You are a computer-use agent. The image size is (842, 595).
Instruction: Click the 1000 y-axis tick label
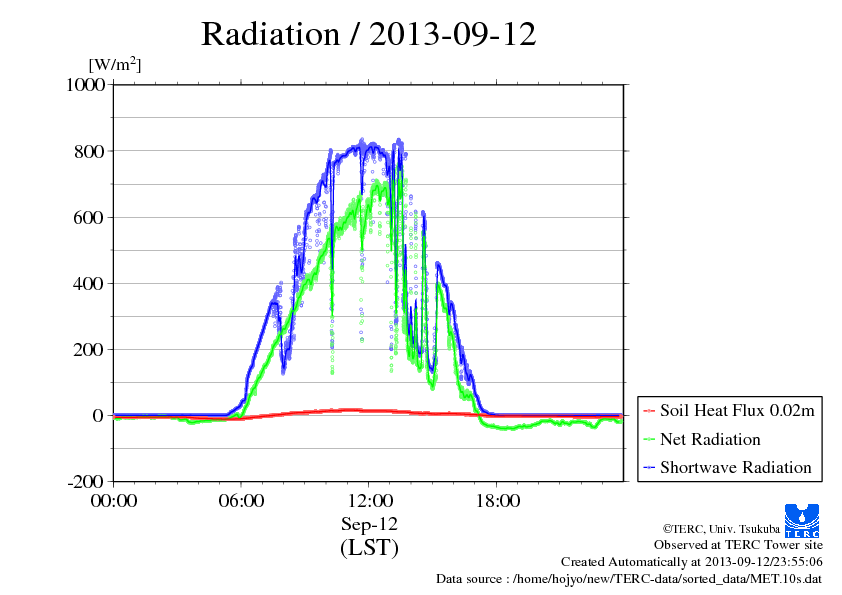86,85
